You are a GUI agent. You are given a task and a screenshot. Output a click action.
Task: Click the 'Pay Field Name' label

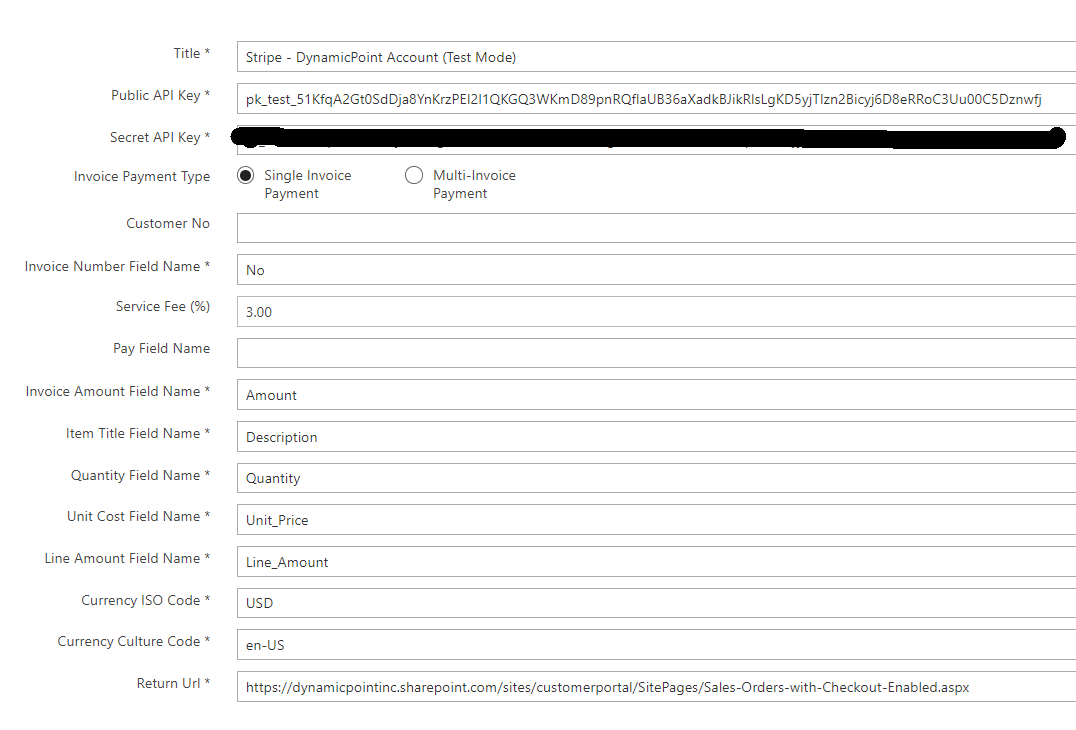point(162,349)
